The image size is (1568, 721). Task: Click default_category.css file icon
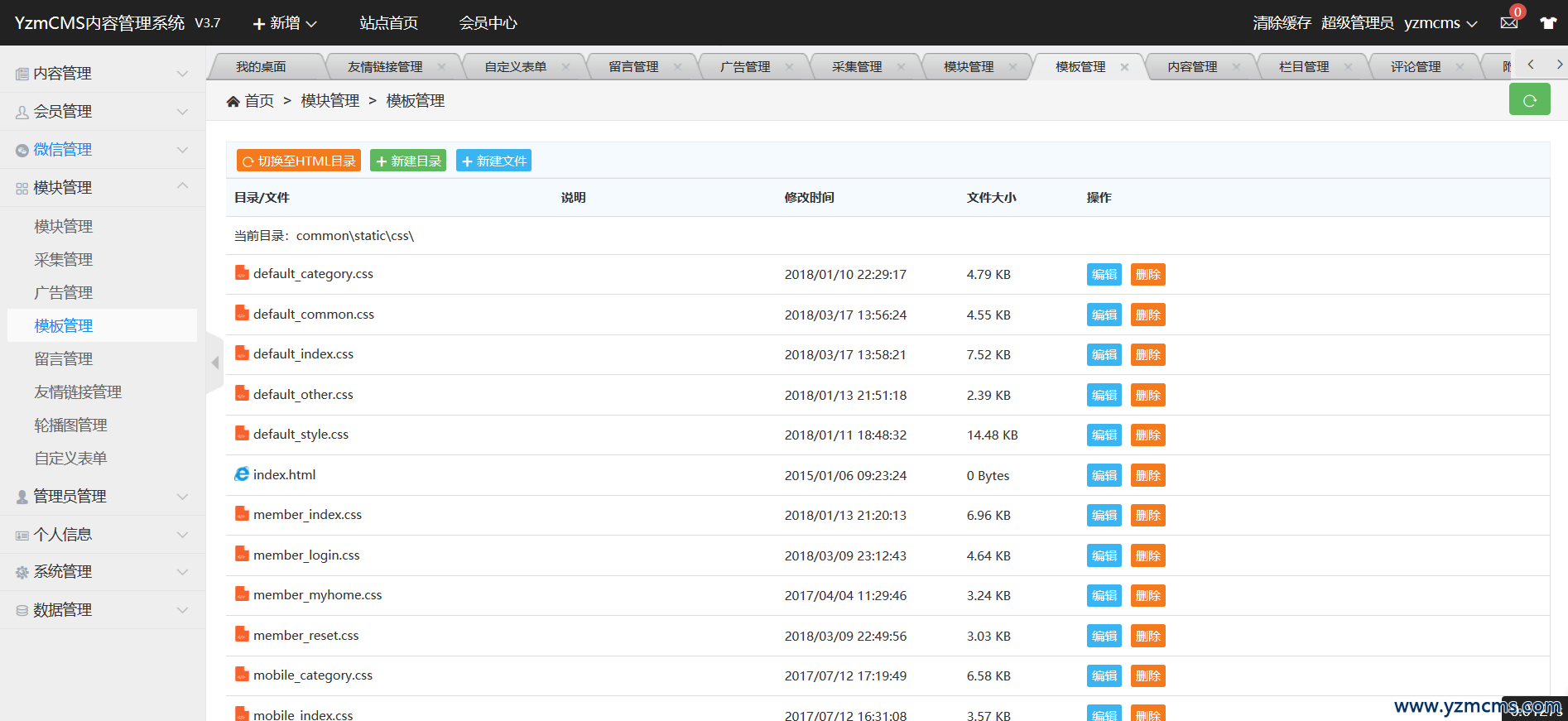pos(242,273)
